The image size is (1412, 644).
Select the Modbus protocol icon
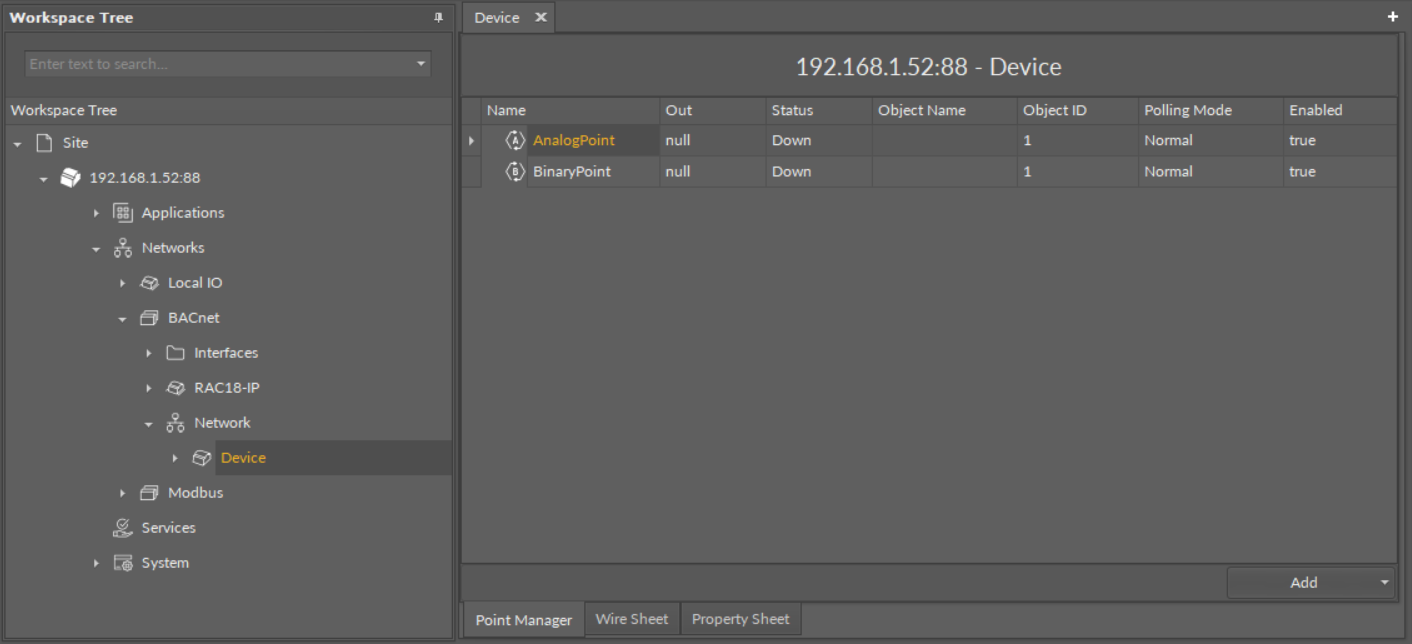coord(149,492)
